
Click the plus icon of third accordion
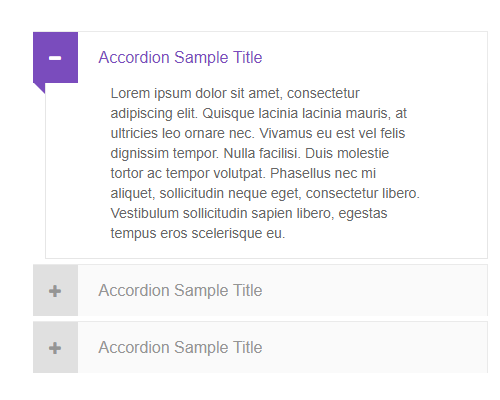55,348
